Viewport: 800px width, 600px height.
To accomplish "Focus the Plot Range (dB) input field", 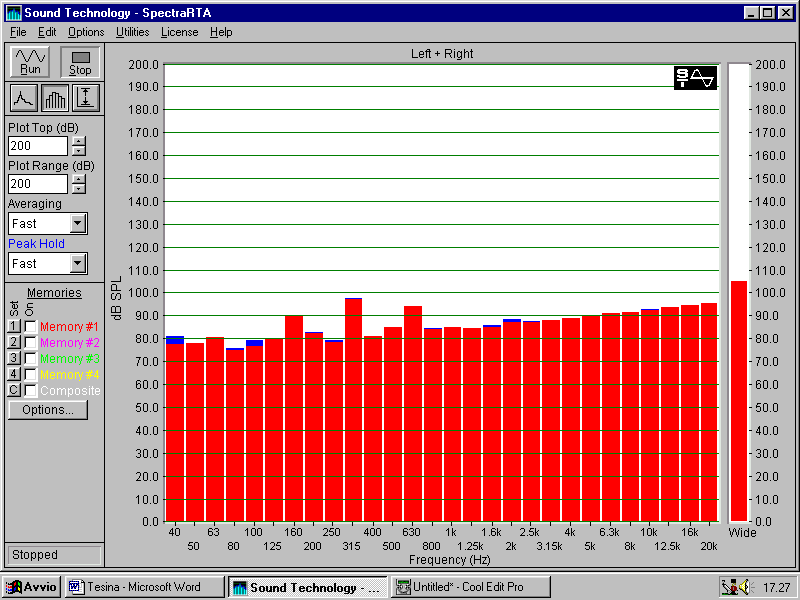I will (38, 184).
